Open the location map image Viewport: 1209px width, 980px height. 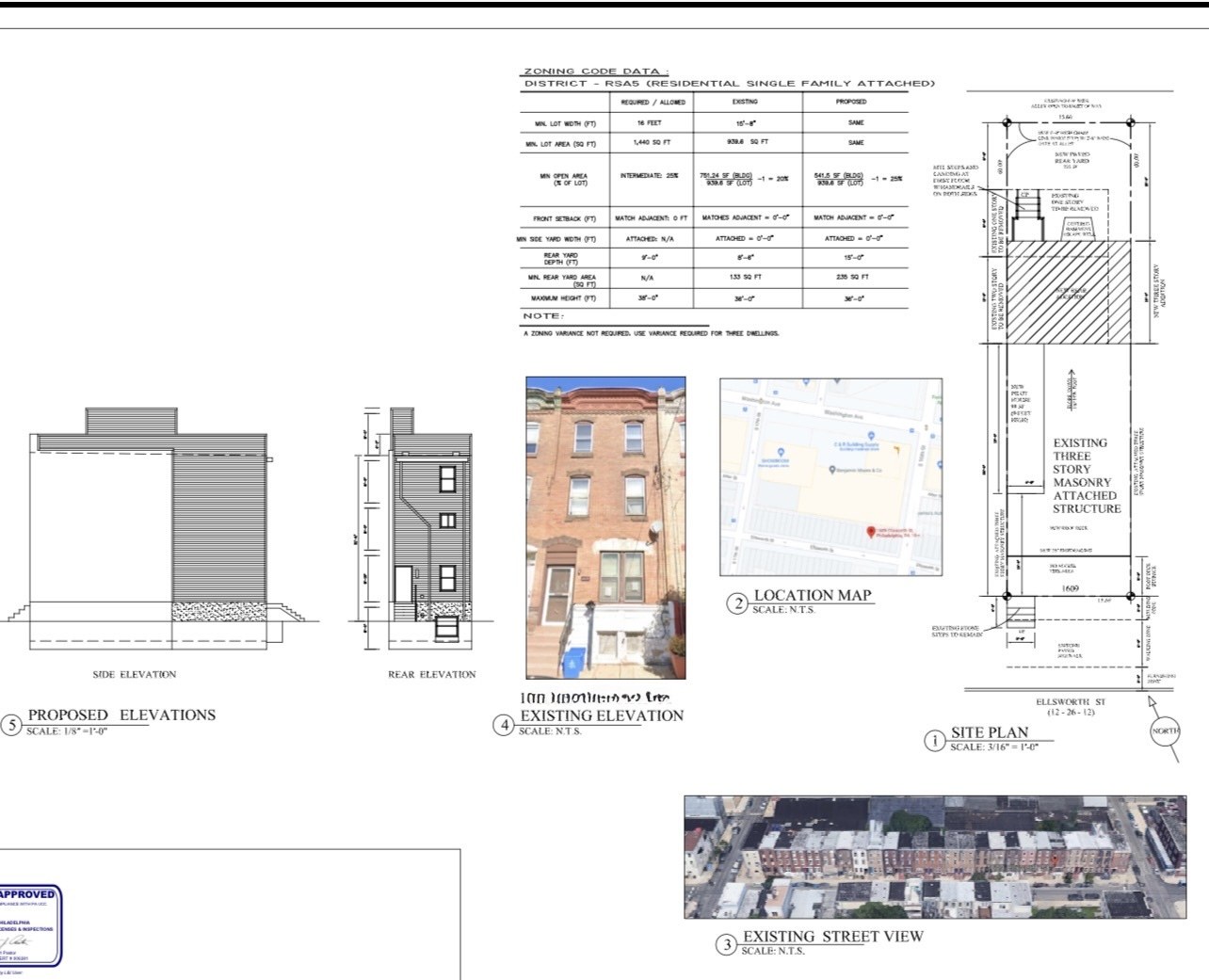pos(830,477)
